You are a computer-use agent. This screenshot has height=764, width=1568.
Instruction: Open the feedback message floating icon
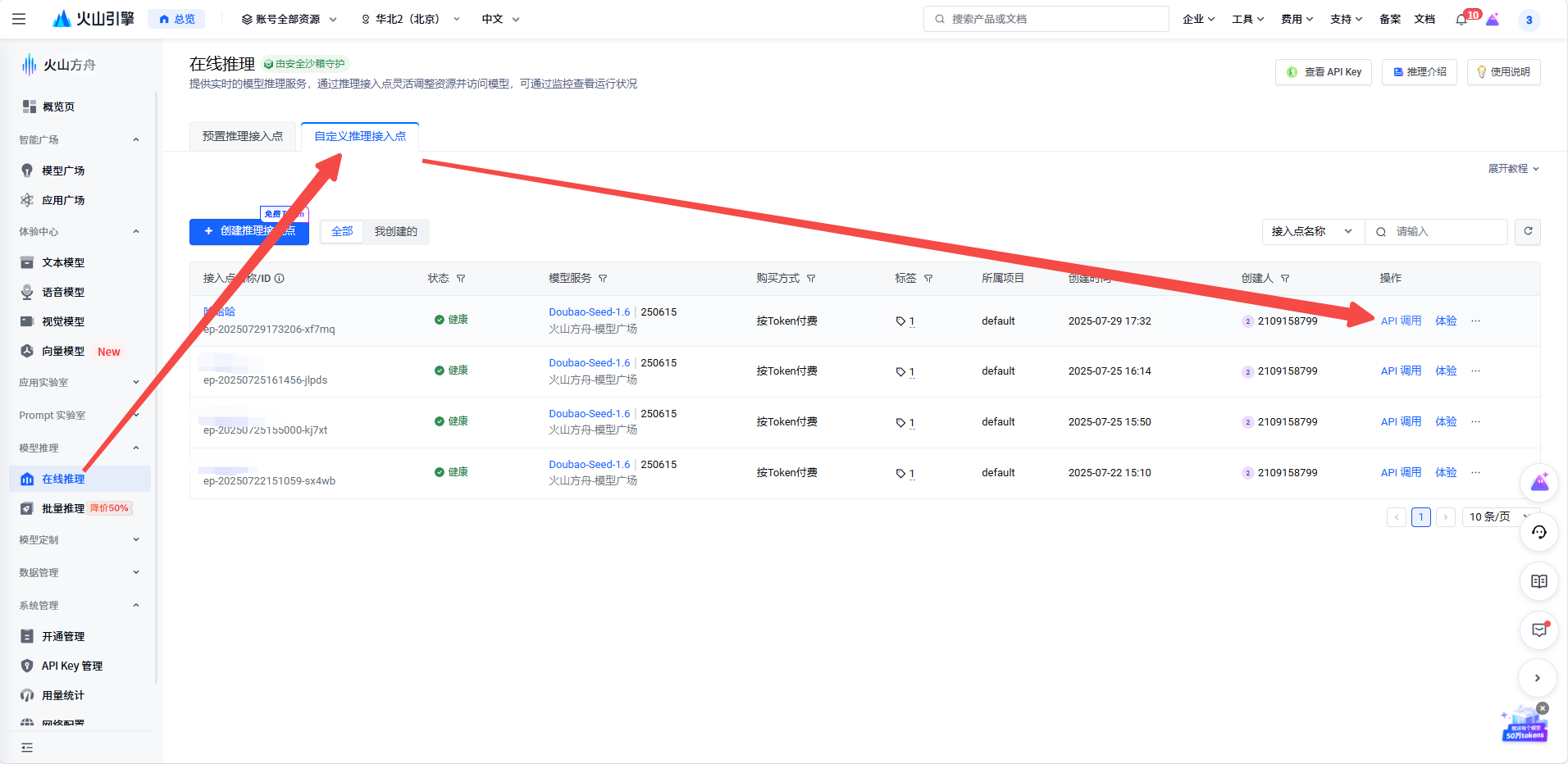click(x=1539, y=630)
